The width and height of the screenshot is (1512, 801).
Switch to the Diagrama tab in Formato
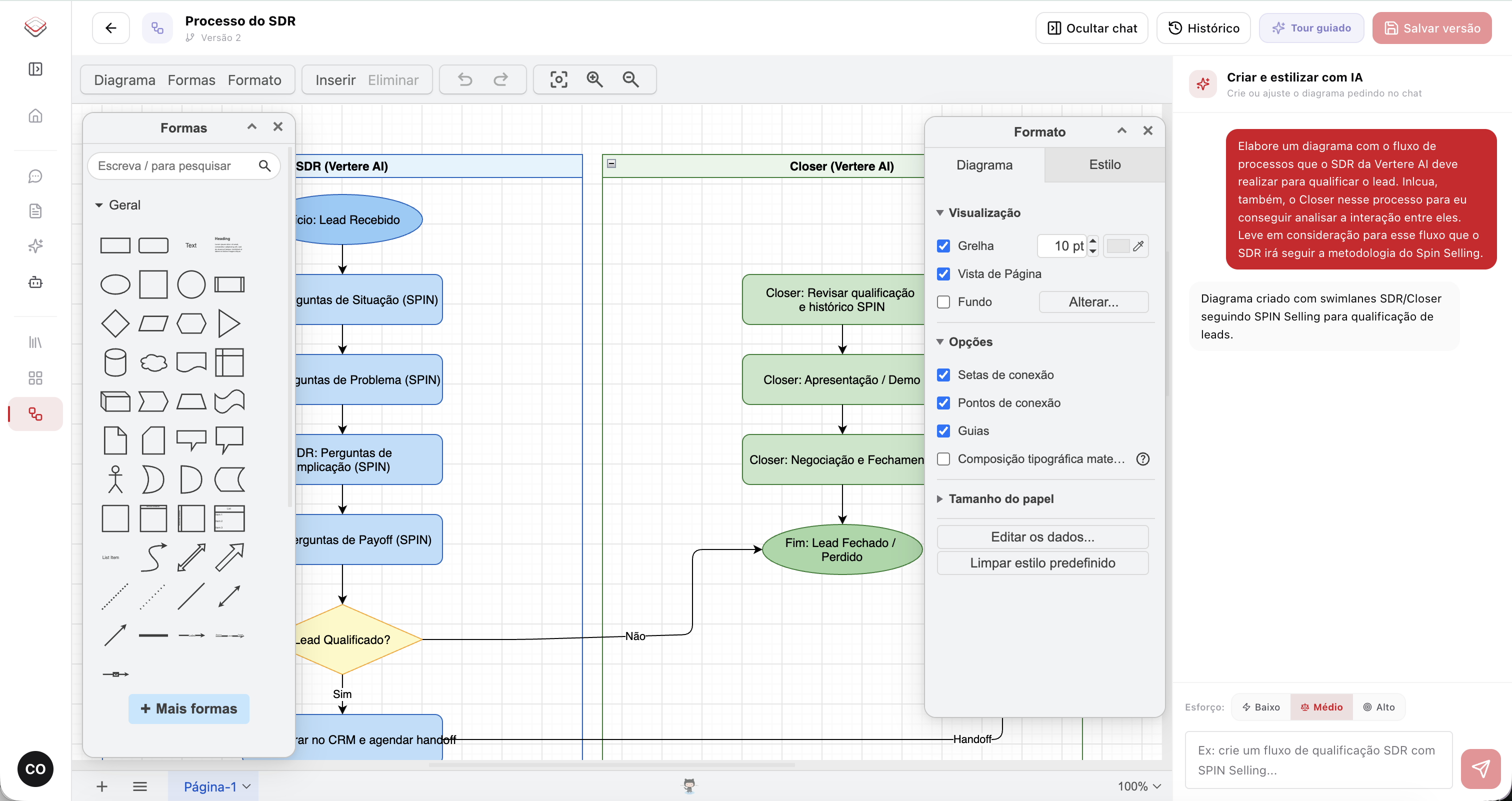984,165
